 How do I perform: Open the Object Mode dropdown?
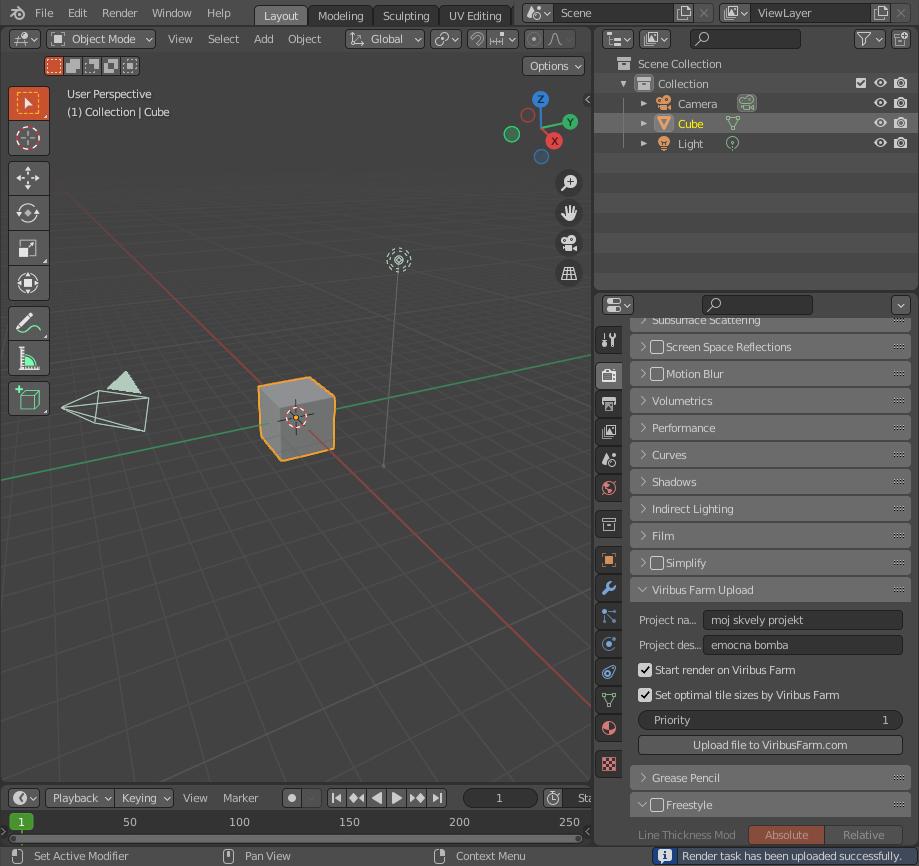[x=102, y=39]
